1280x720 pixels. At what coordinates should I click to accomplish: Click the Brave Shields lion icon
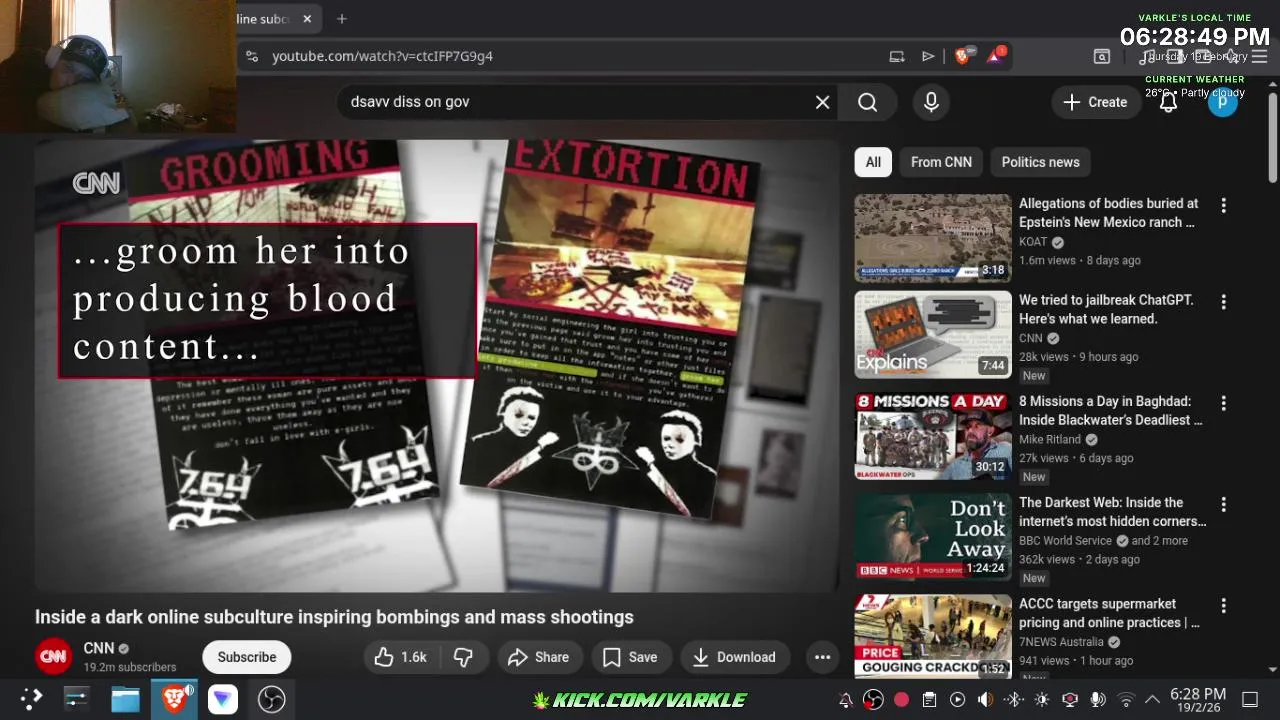tap(962, 56)
